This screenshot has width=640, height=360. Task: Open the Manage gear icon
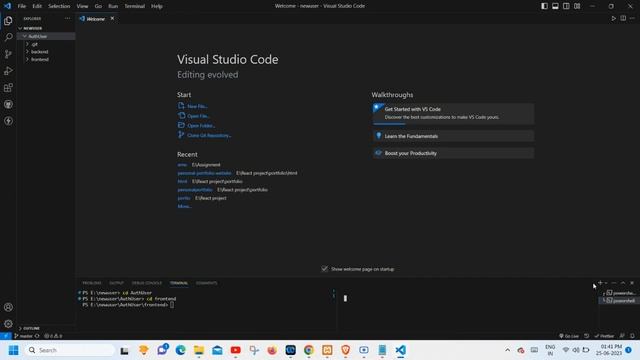click(8, 324)
